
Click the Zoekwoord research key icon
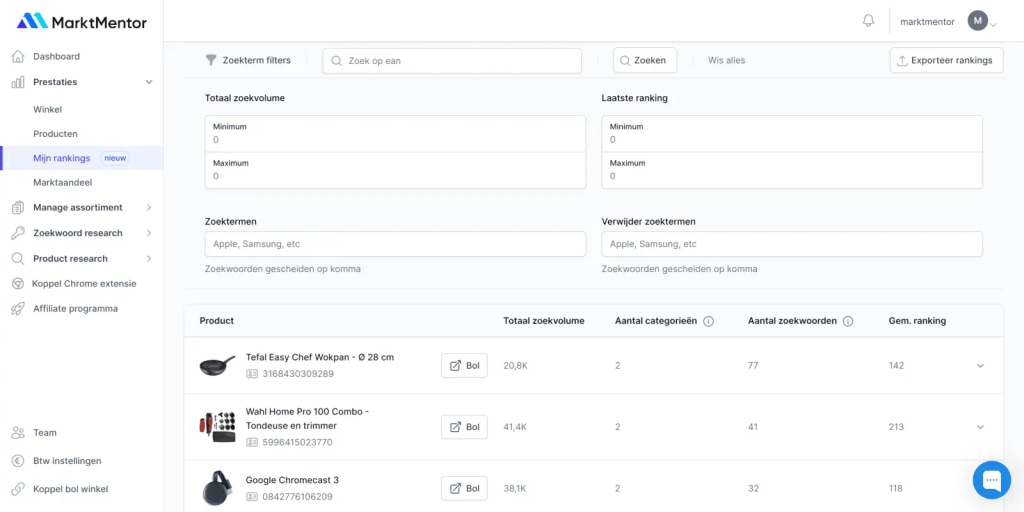pos(18,233)
